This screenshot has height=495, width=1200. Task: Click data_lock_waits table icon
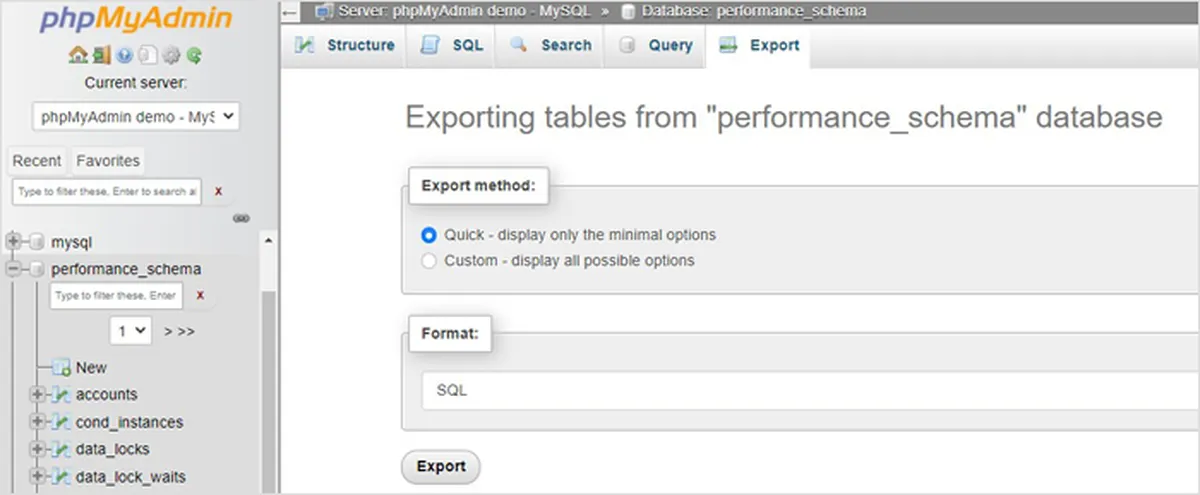tap(61, 477)
